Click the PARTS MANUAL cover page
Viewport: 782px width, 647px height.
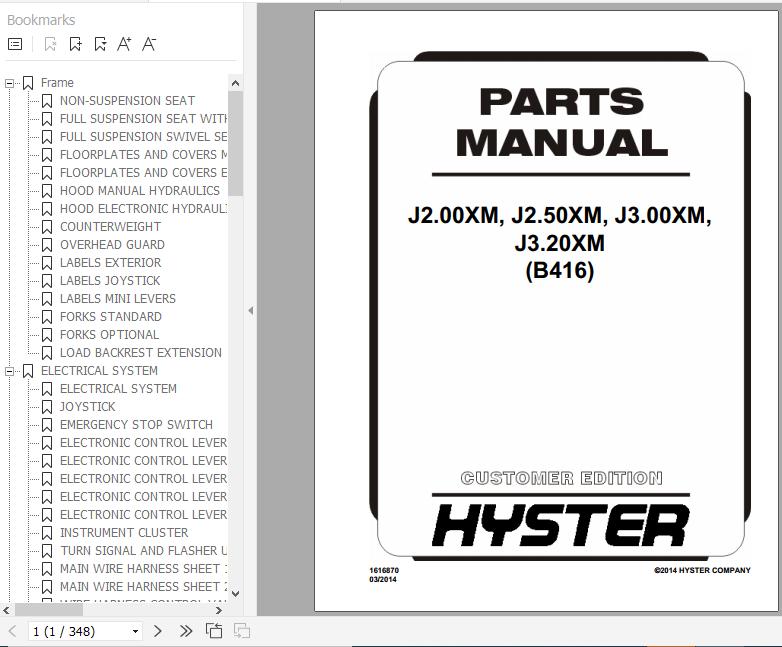tap(547, 310)
